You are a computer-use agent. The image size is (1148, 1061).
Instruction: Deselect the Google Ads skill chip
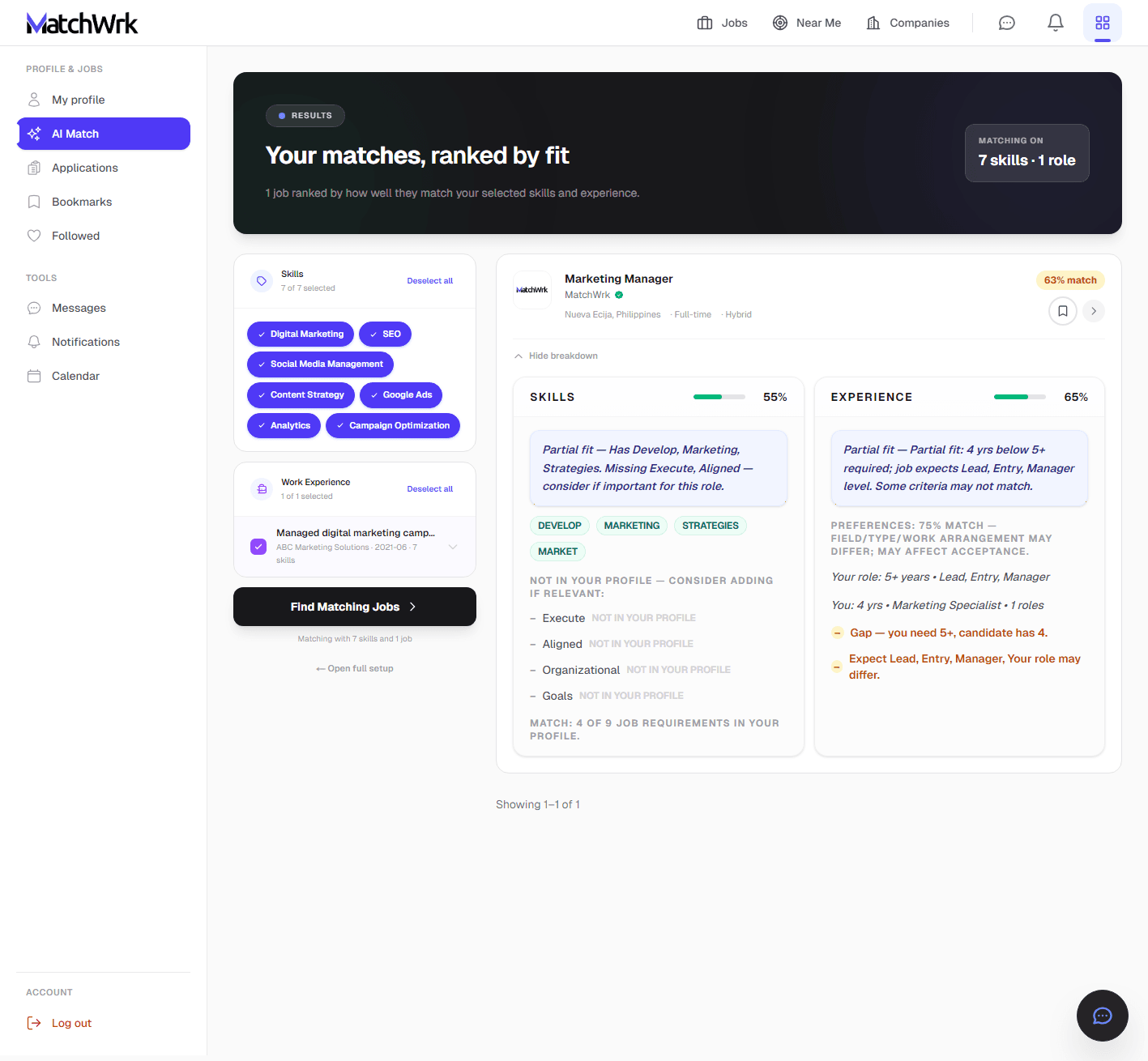click(400, 395)
